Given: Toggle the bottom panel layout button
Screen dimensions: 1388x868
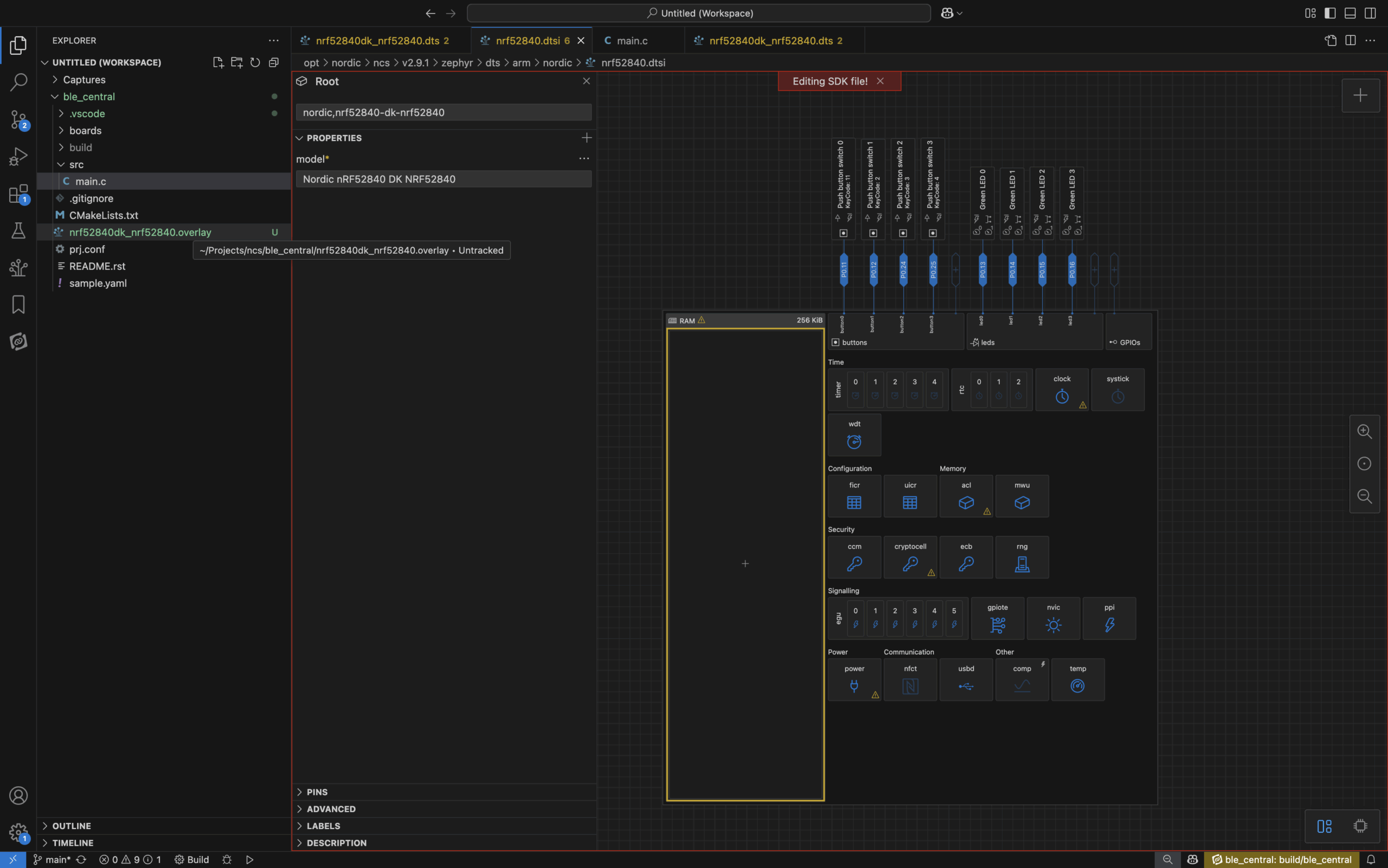Looking at the screenshot, I should [1350, 13].
